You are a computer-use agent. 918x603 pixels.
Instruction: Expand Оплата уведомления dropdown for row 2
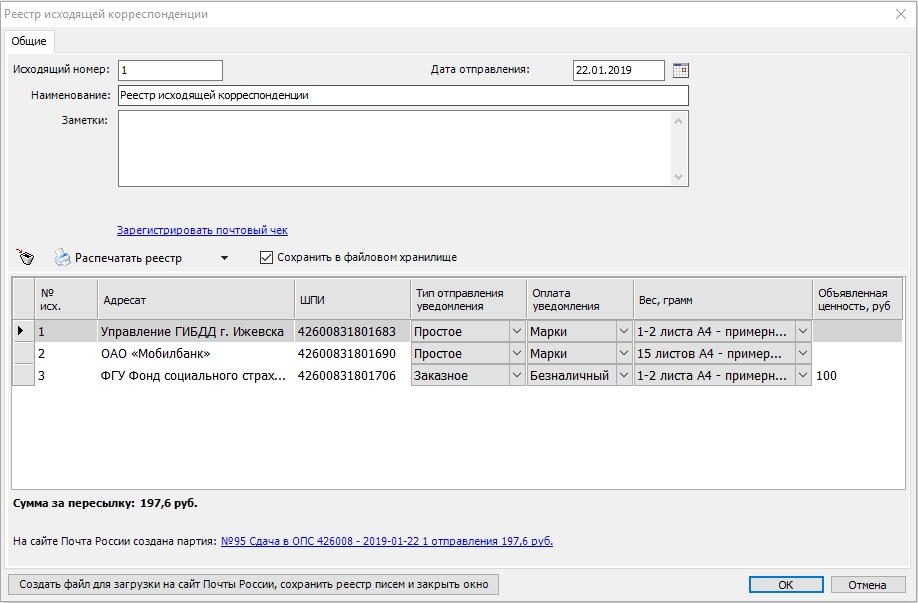(623, 354)
